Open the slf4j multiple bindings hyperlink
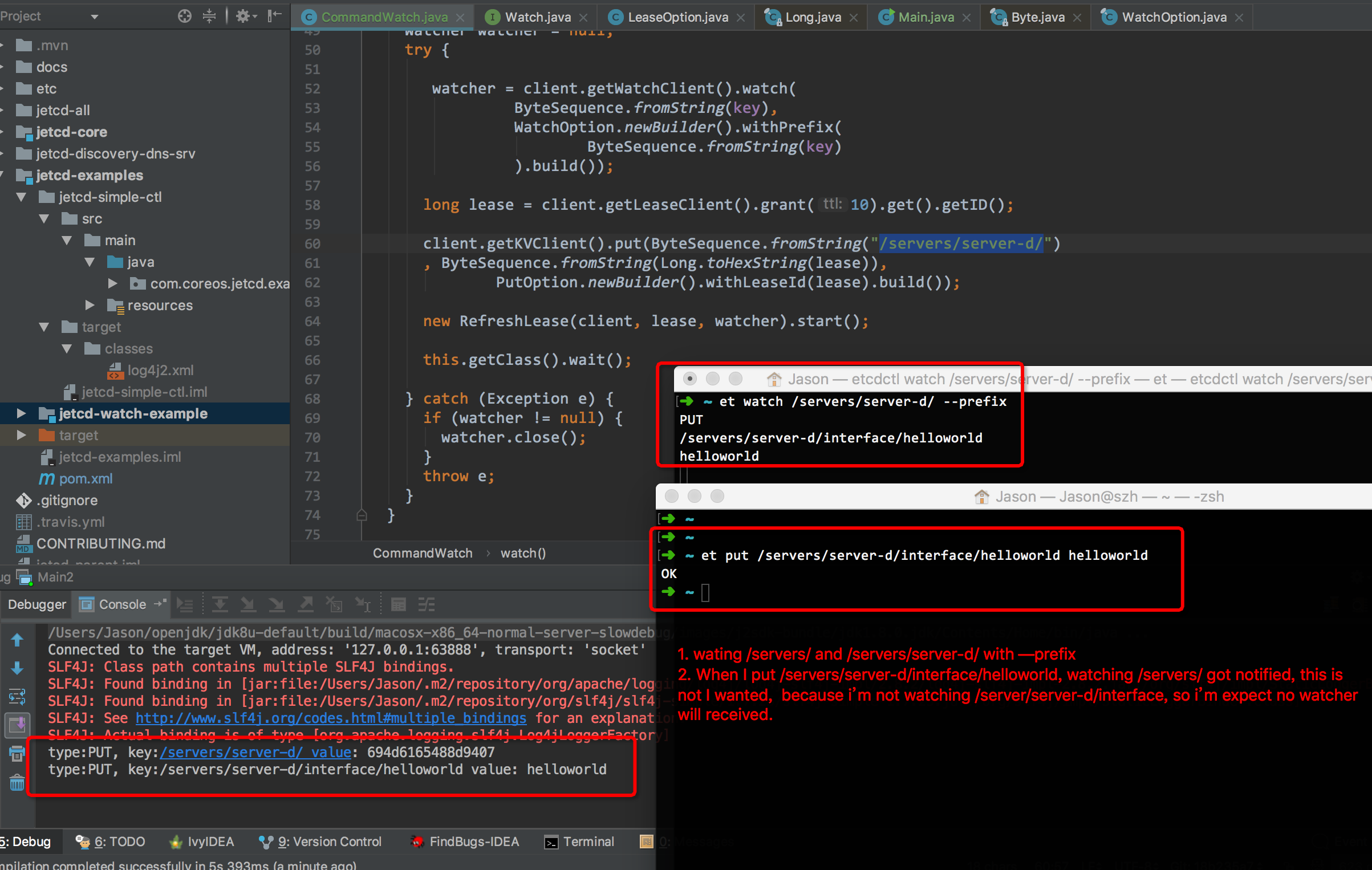This screenshot has height=870, width=1372. [x=331, y=718]
